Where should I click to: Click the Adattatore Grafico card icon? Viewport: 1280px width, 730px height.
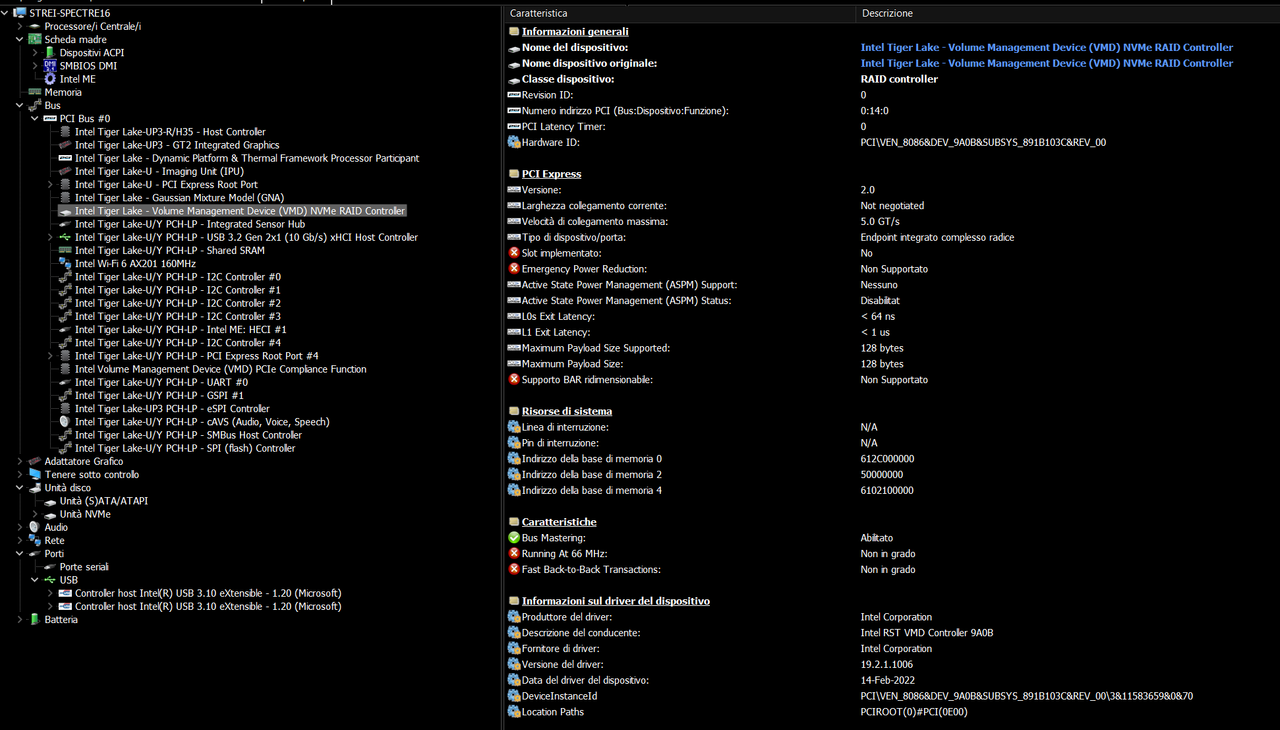pyautogui.click(x=35, y=461)
